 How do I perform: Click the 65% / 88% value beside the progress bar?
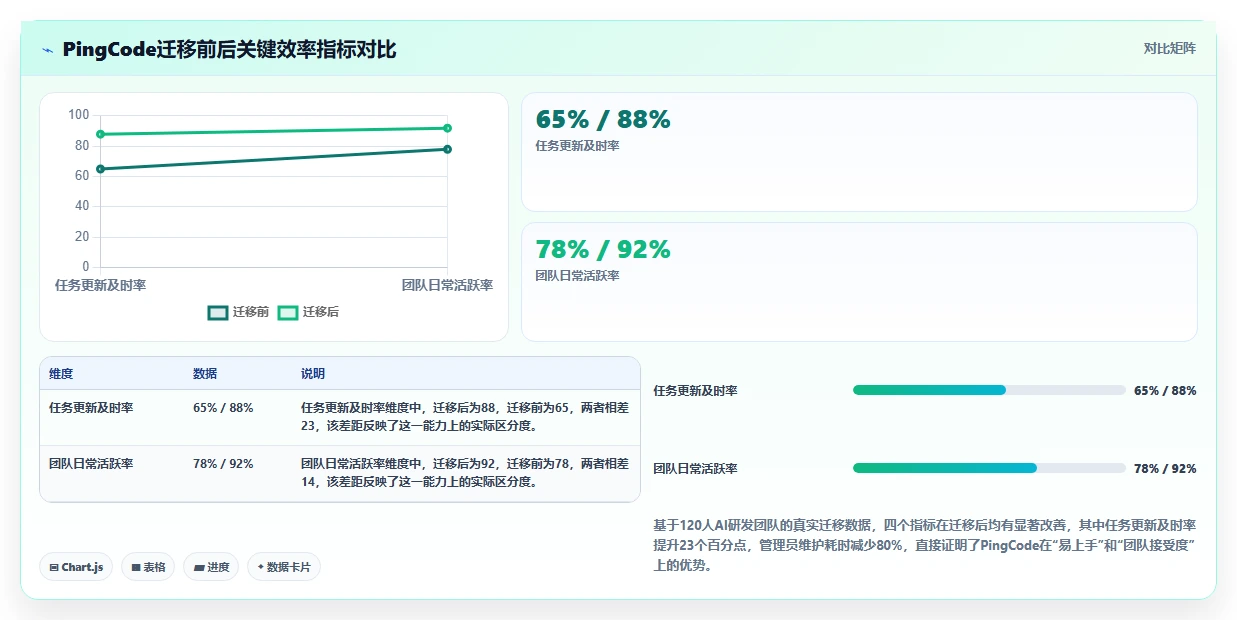(x=1165, y=391)
